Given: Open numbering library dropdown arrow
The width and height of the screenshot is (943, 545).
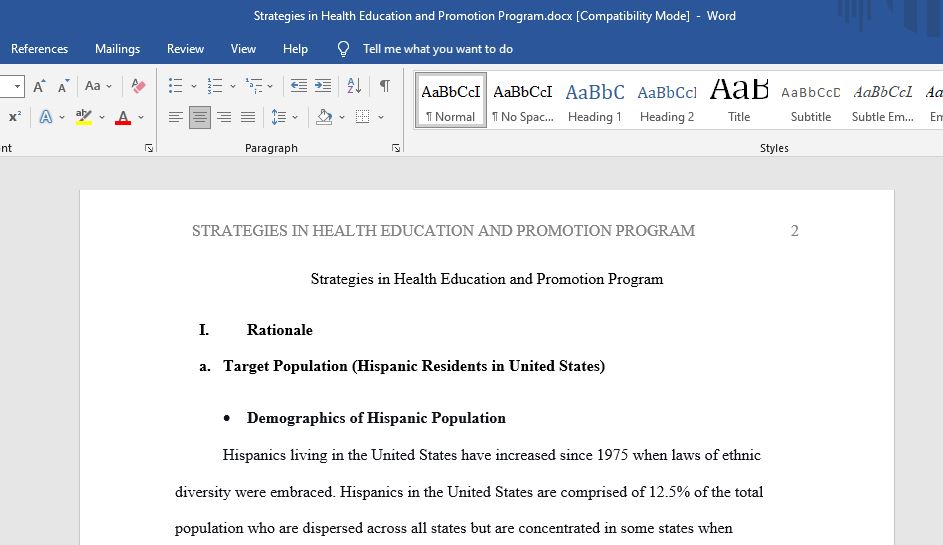Looking at the screenshot, I should pyautogui.click(x=233, y=86).
